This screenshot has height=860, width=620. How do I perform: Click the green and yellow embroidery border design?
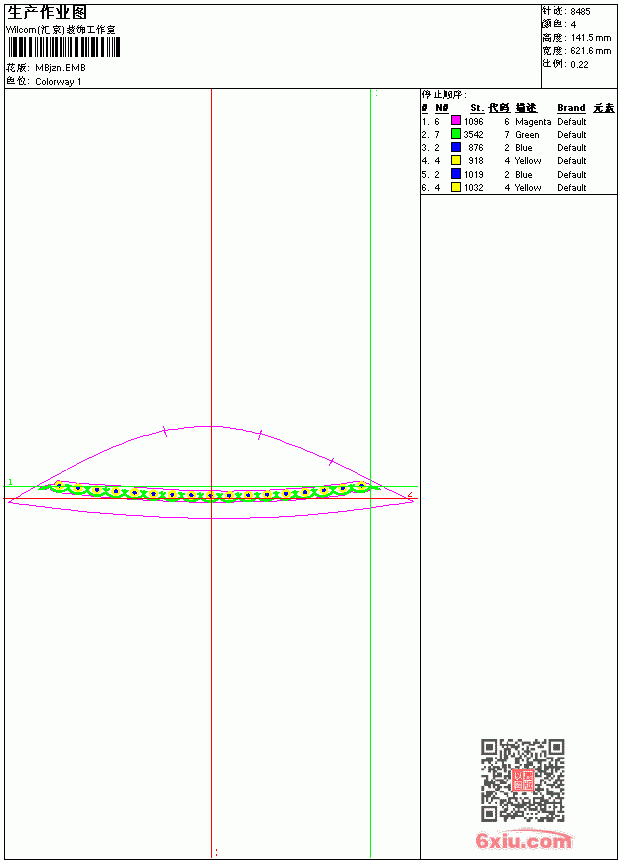(210, 491)
